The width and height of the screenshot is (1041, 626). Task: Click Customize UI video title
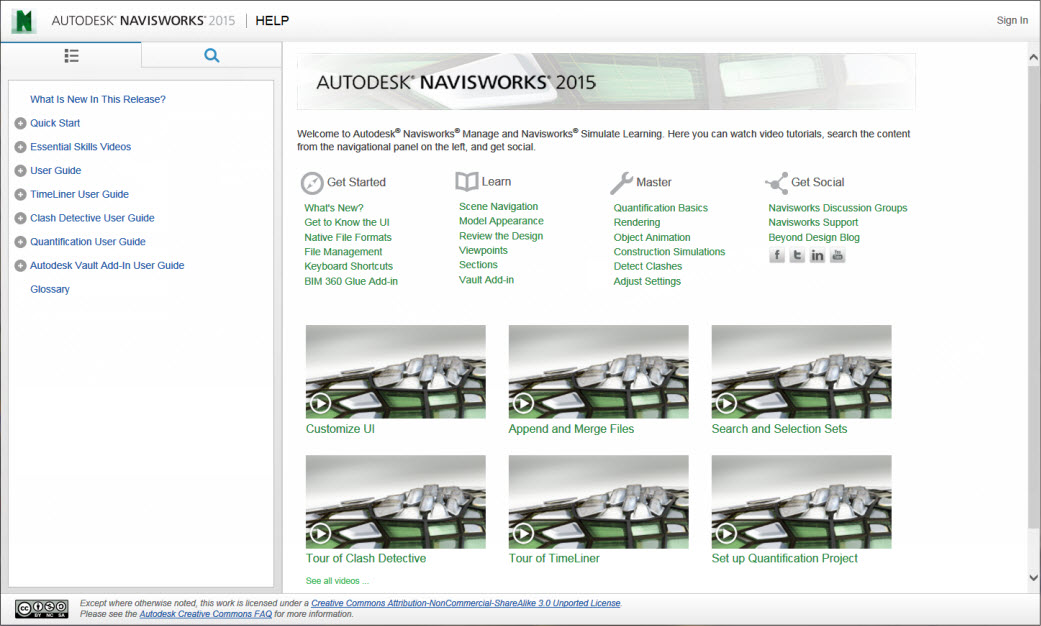[341, 429]
